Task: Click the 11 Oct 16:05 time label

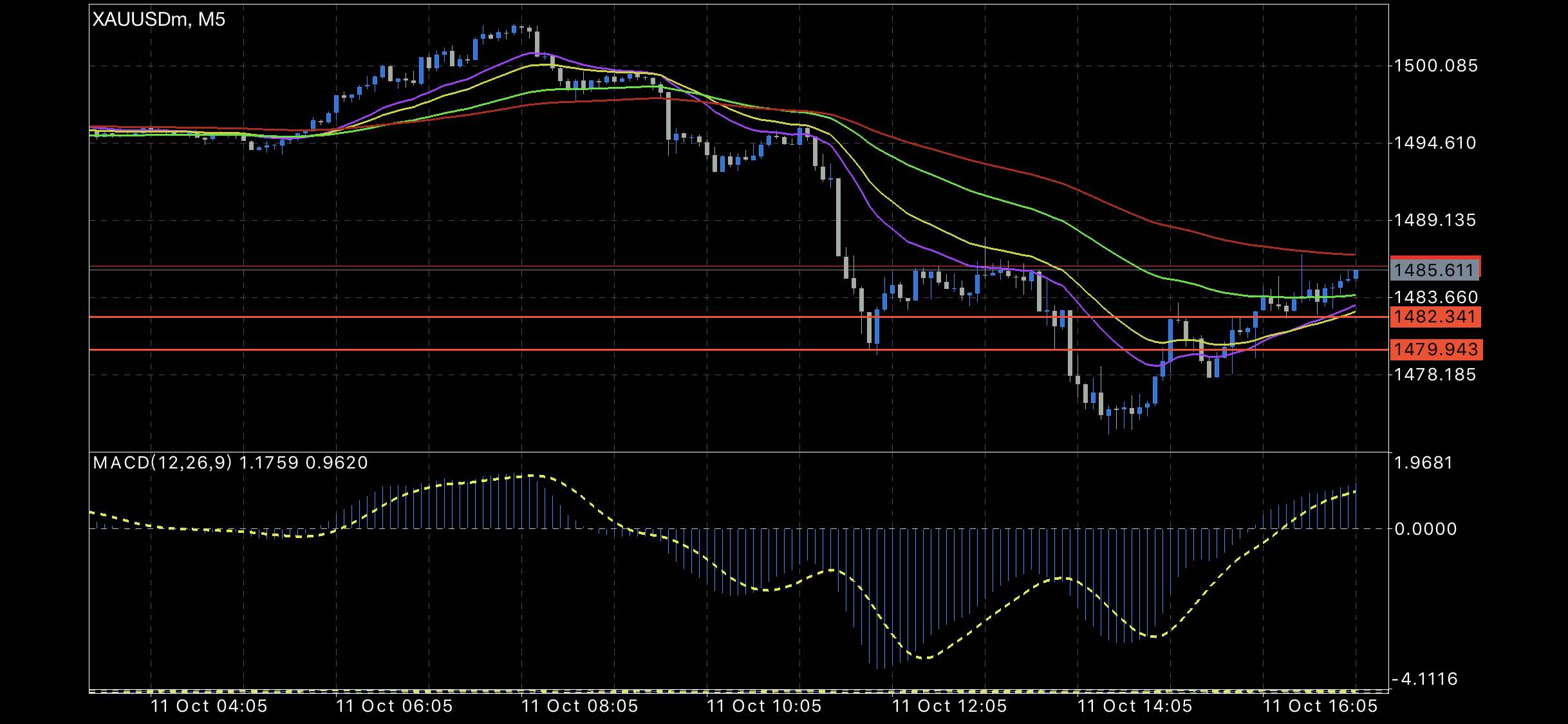Action: pos(1321,706)
